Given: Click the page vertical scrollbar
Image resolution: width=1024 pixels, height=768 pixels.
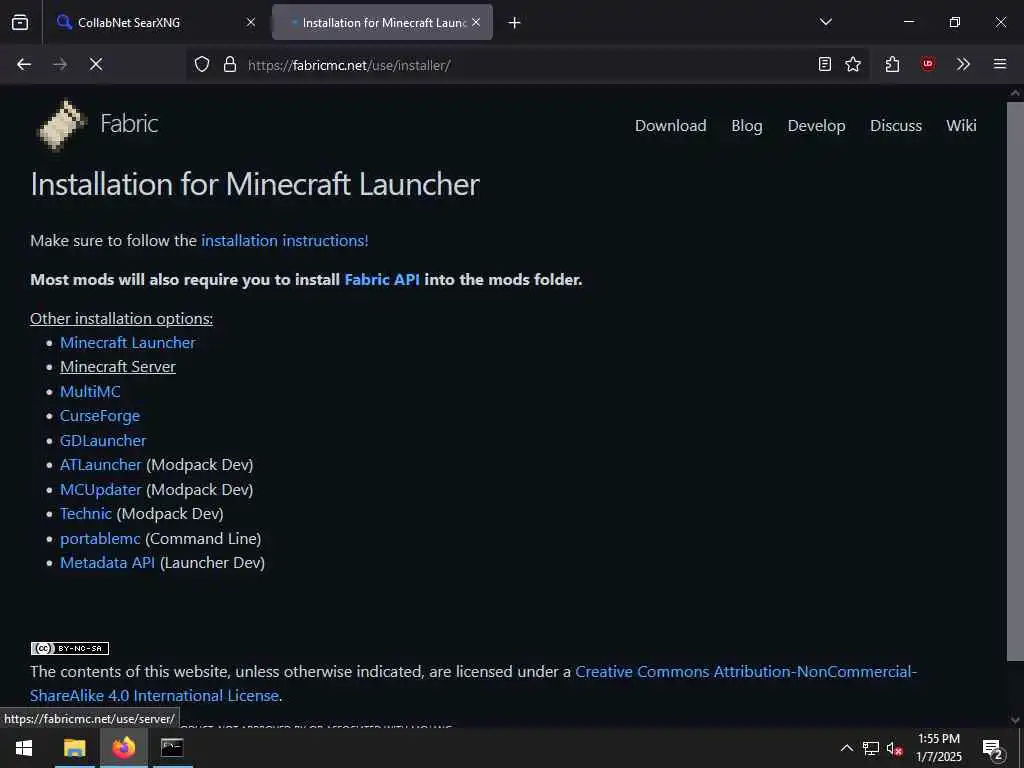Looking at the screenshot, I should 1015,380.
